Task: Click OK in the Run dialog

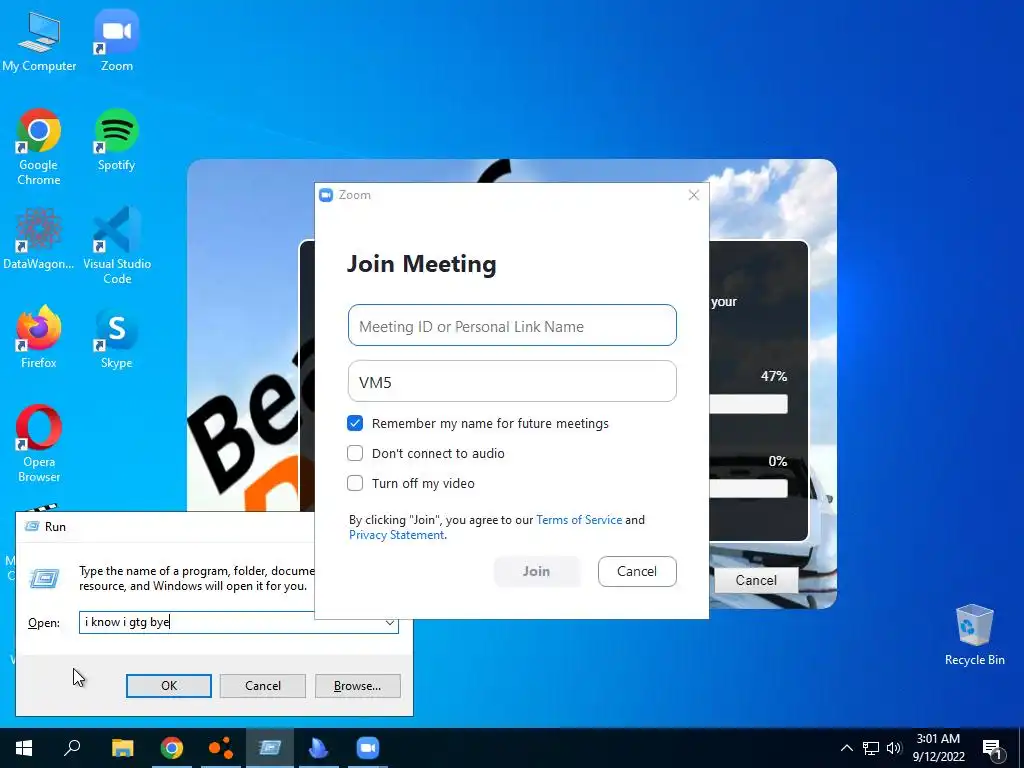Action: (x=168, y=686)
